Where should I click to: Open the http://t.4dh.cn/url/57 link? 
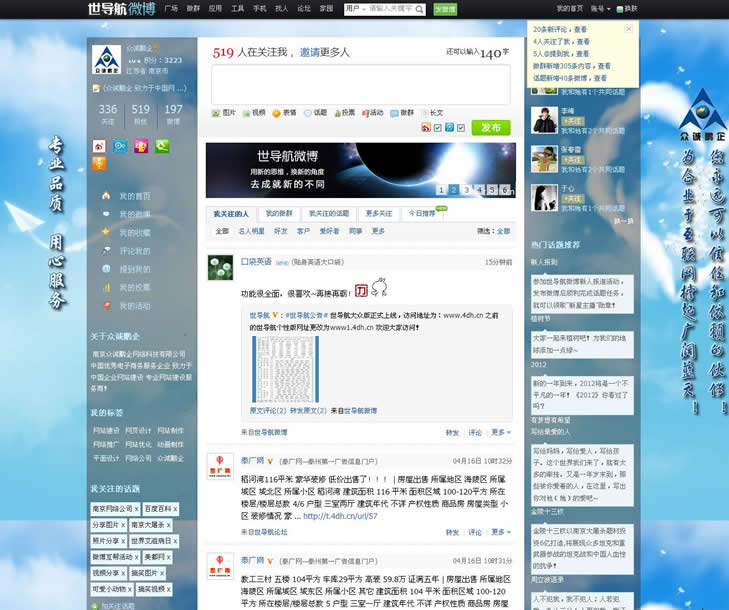tap(340, 516)
